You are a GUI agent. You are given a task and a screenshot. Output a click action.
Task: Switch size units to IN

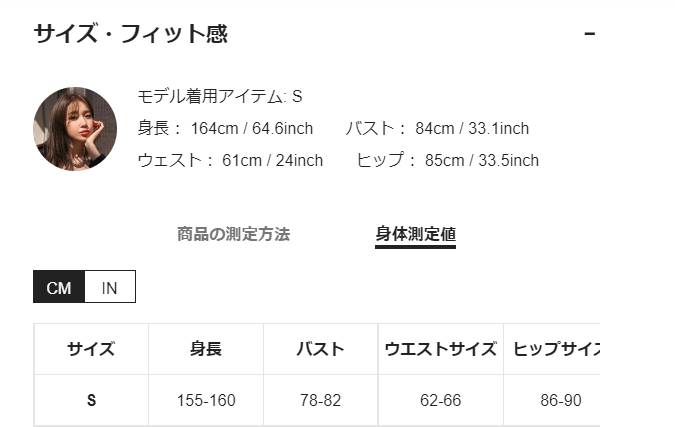tap(110, 288)
